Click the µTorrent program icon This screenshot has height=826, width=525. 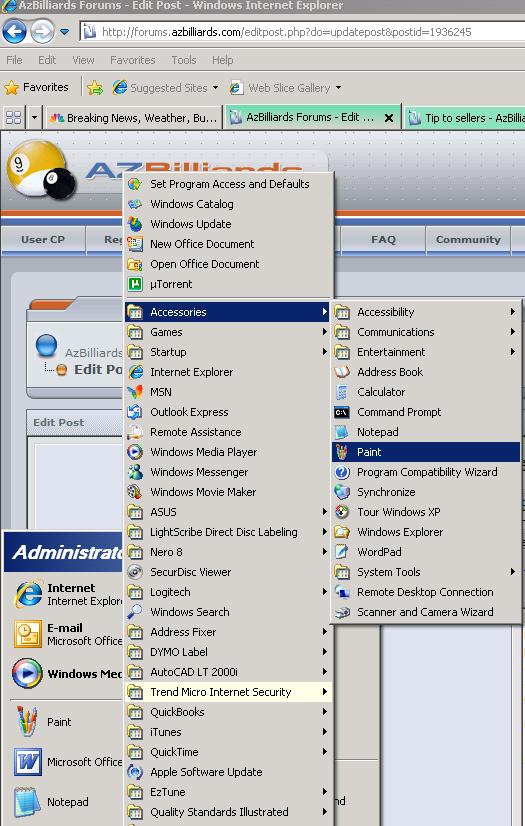coord(135,284)
